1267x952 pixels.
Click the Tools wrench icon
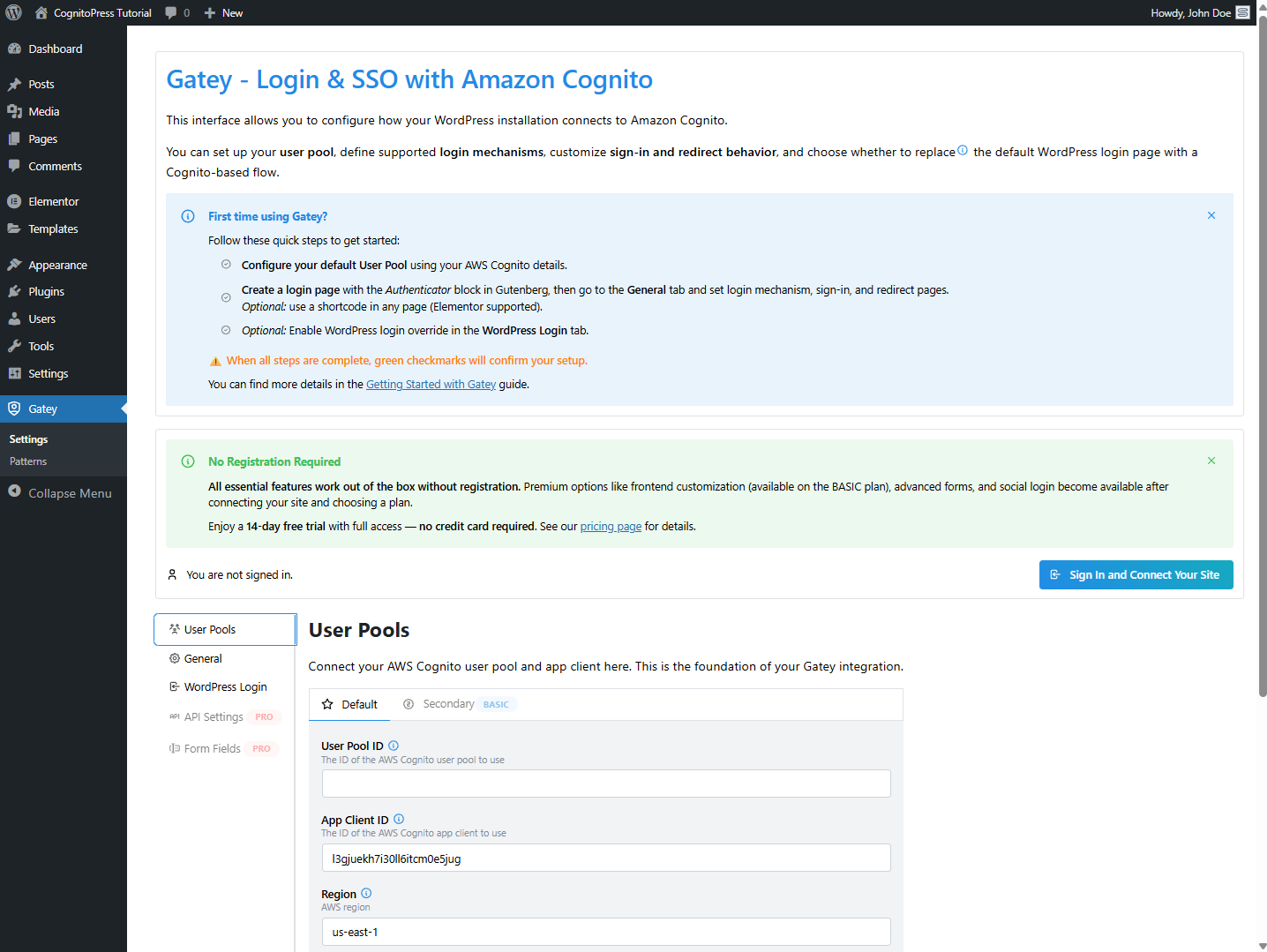tap(14, 346)
